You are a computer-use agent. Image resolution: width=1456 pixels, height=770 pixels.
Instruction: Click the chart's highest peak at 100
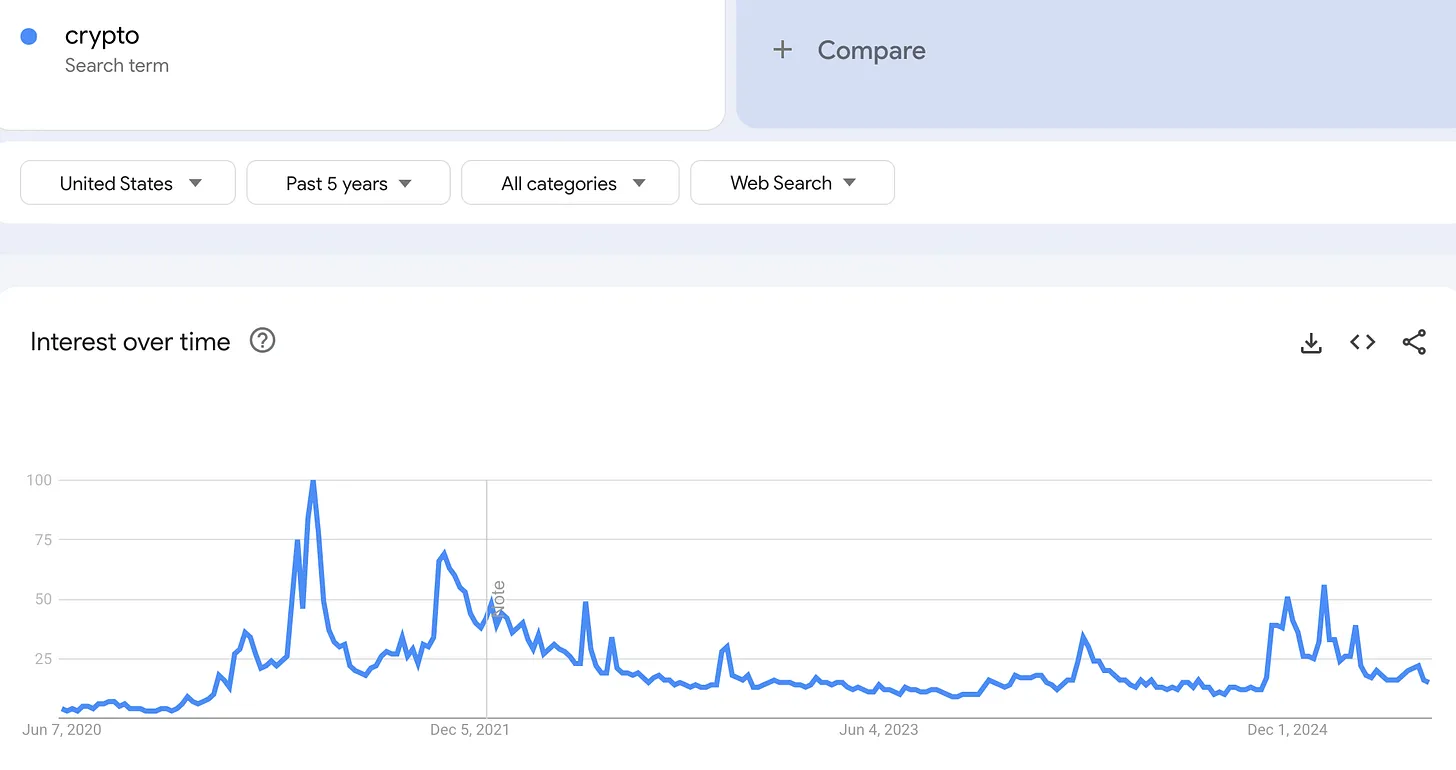click(313, 482)
